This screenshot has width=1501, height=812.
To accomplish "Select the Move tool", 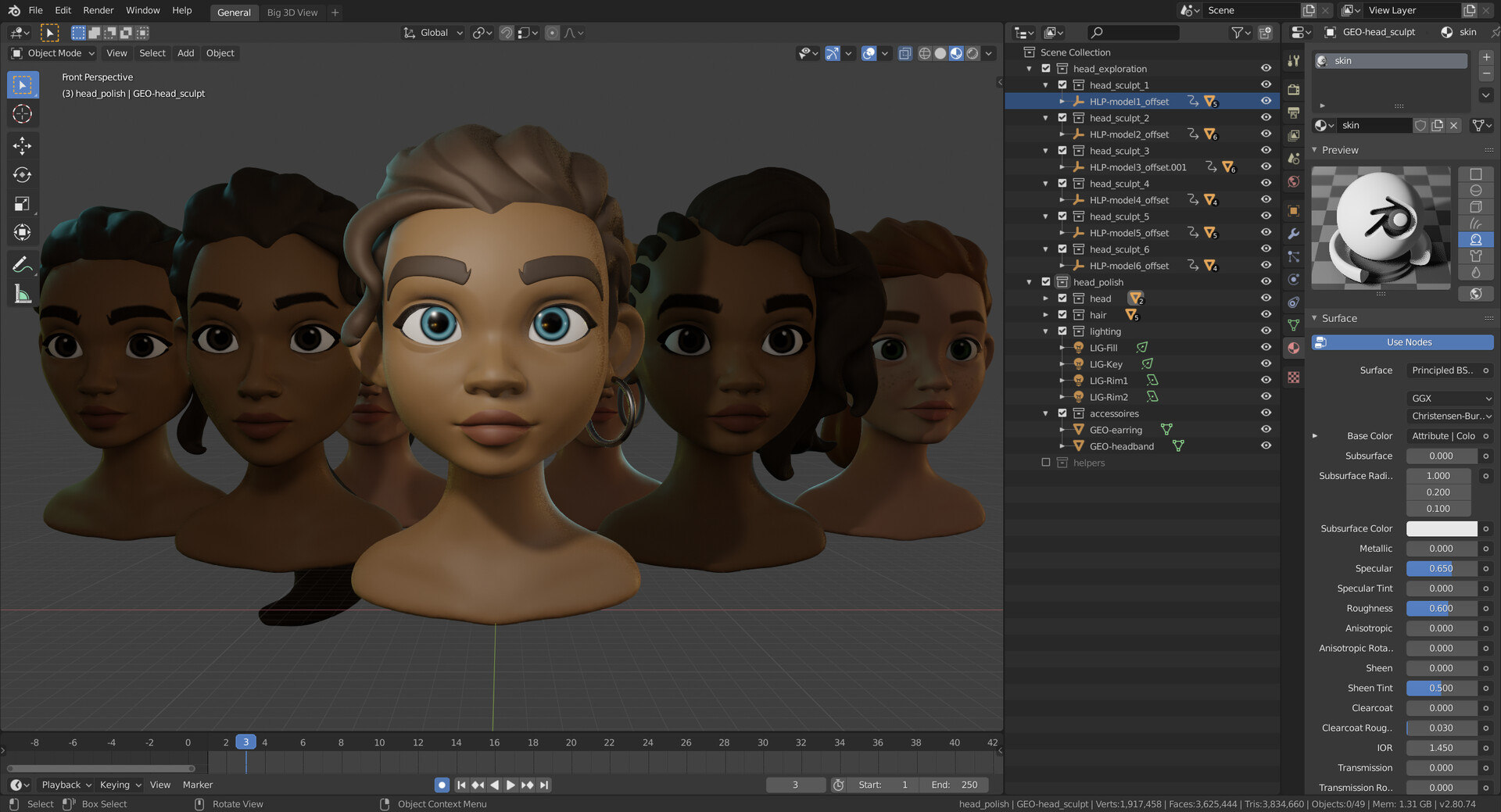I will pos(23,145).
